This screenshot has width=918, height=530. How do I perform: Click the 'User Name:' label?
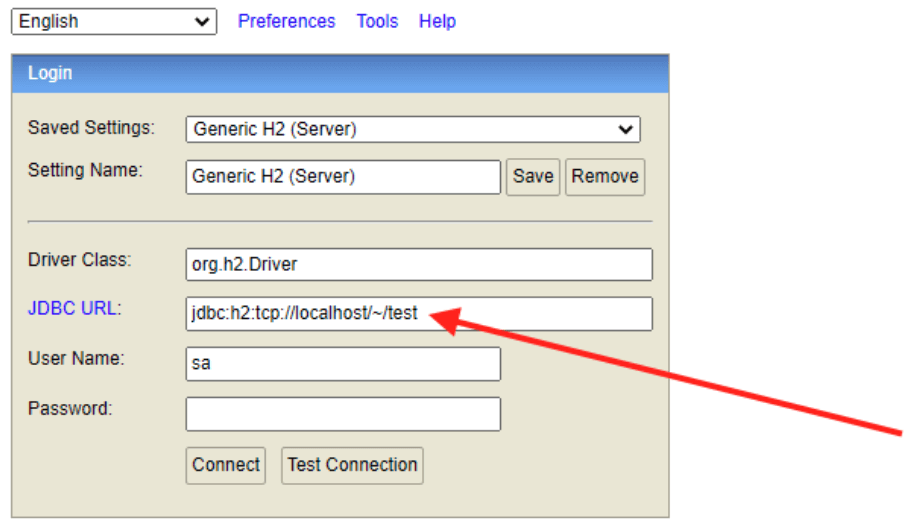click(76, 358)
